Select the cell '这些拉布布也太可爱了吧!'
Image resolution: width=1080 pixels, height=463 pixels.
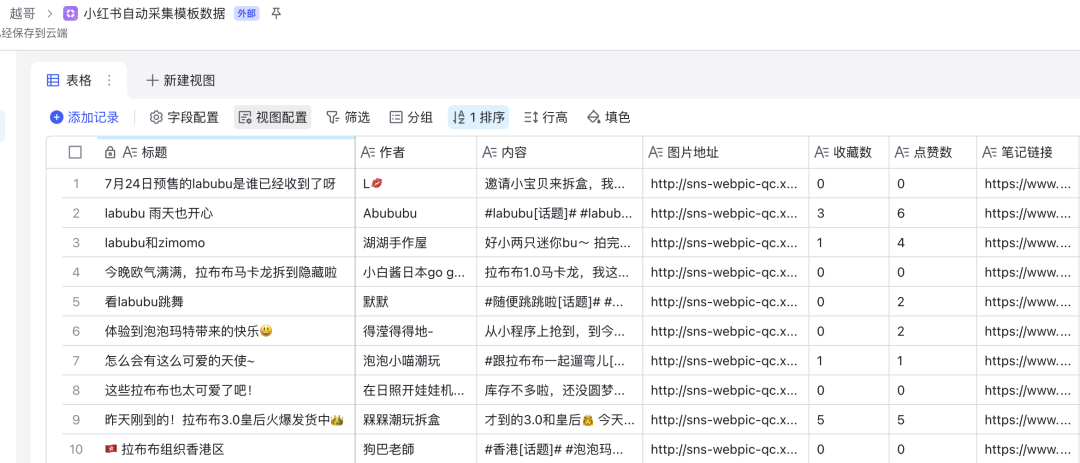pos(225,390)
